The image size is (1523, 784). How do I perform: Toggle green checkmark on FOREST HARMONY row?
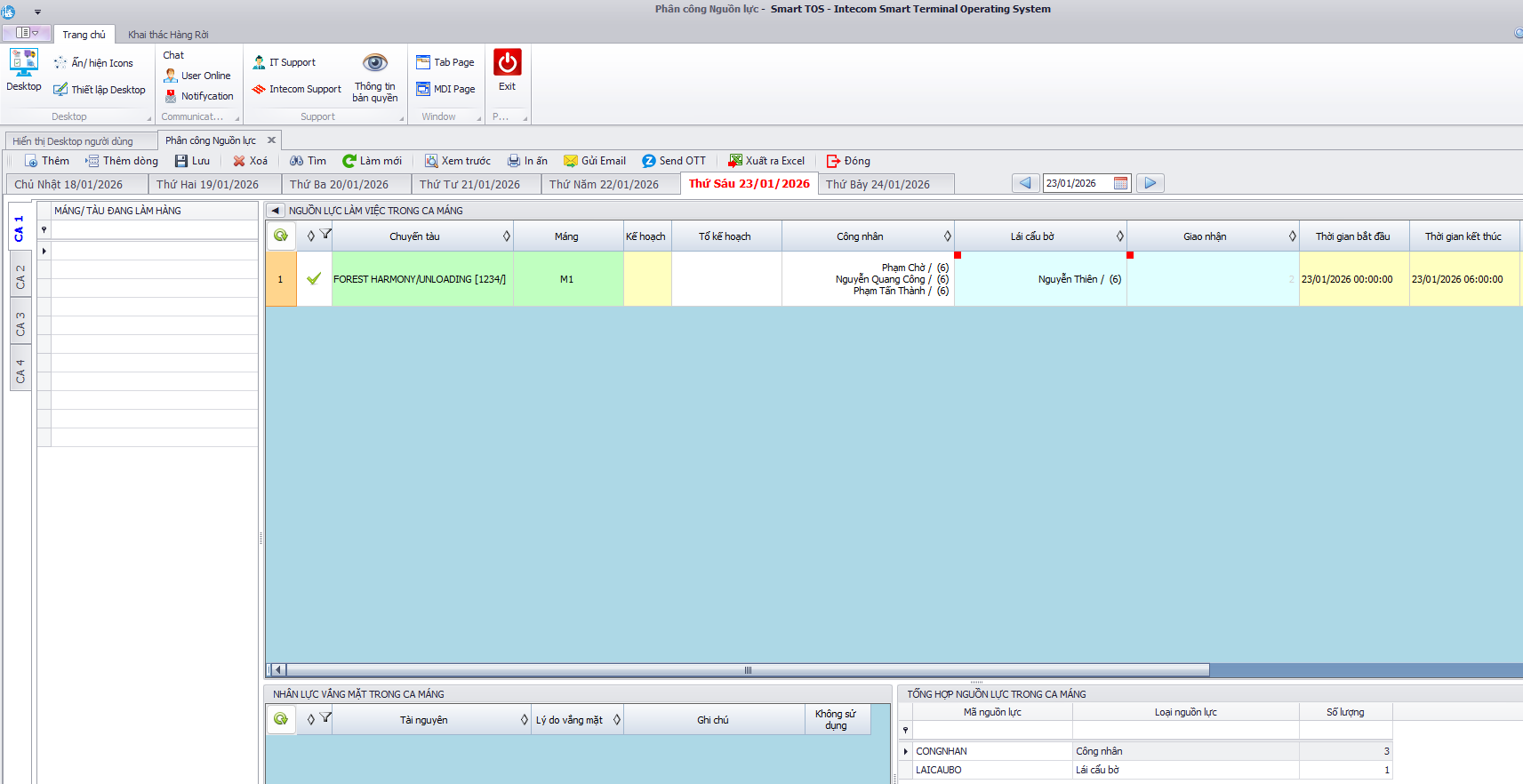[314, 279]
